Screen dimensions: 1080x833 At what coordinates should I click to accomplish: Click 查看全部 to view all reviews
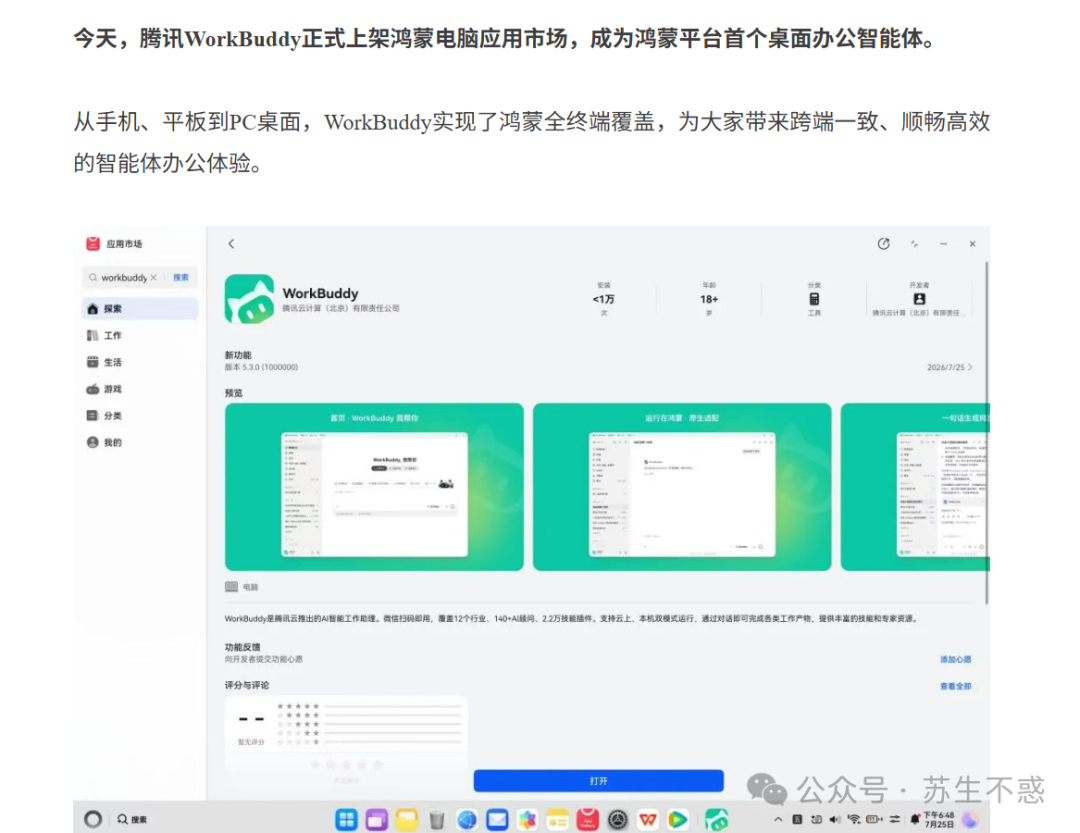tap(955, 686)
